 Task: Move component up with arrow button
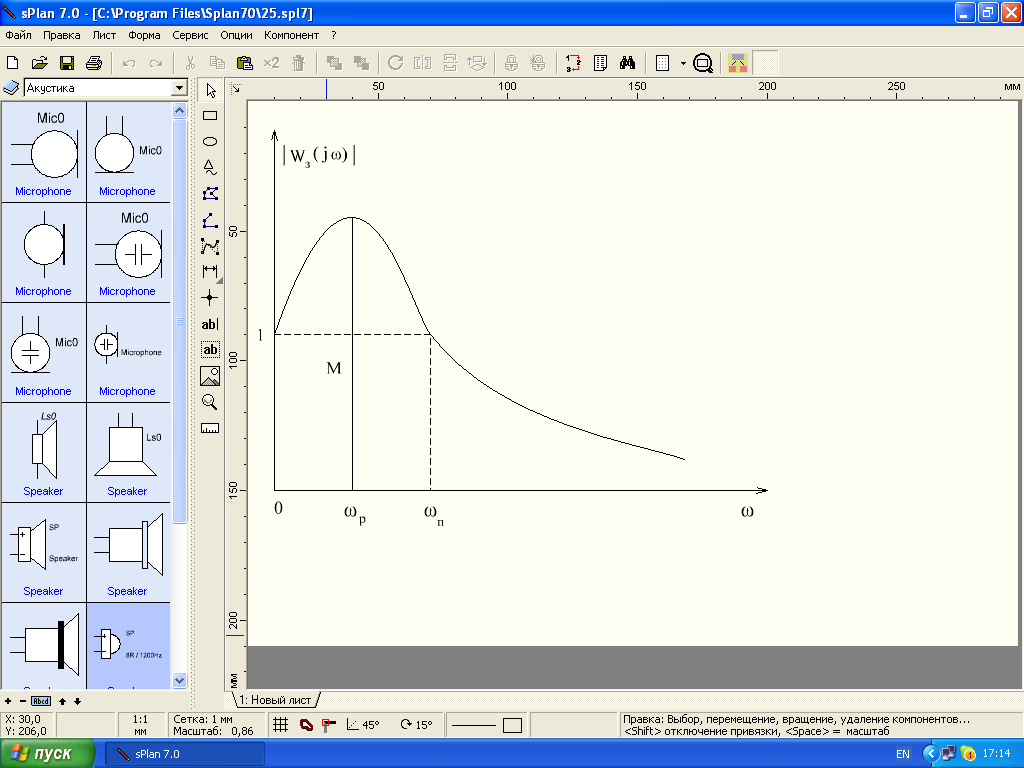click(x=63, y=701)
